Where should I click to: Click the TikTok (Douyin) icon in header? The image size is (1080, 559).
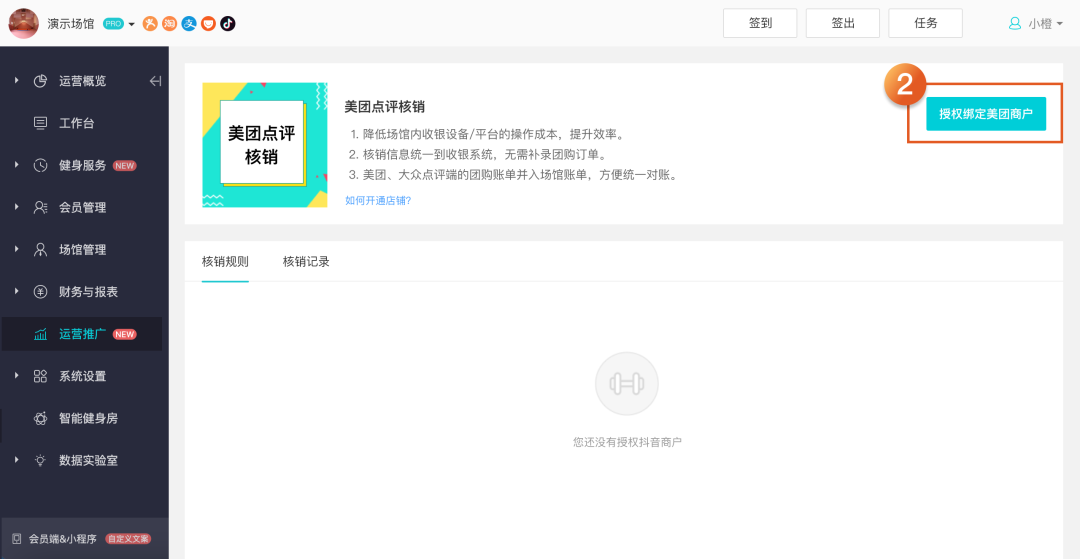pos(228,23)
